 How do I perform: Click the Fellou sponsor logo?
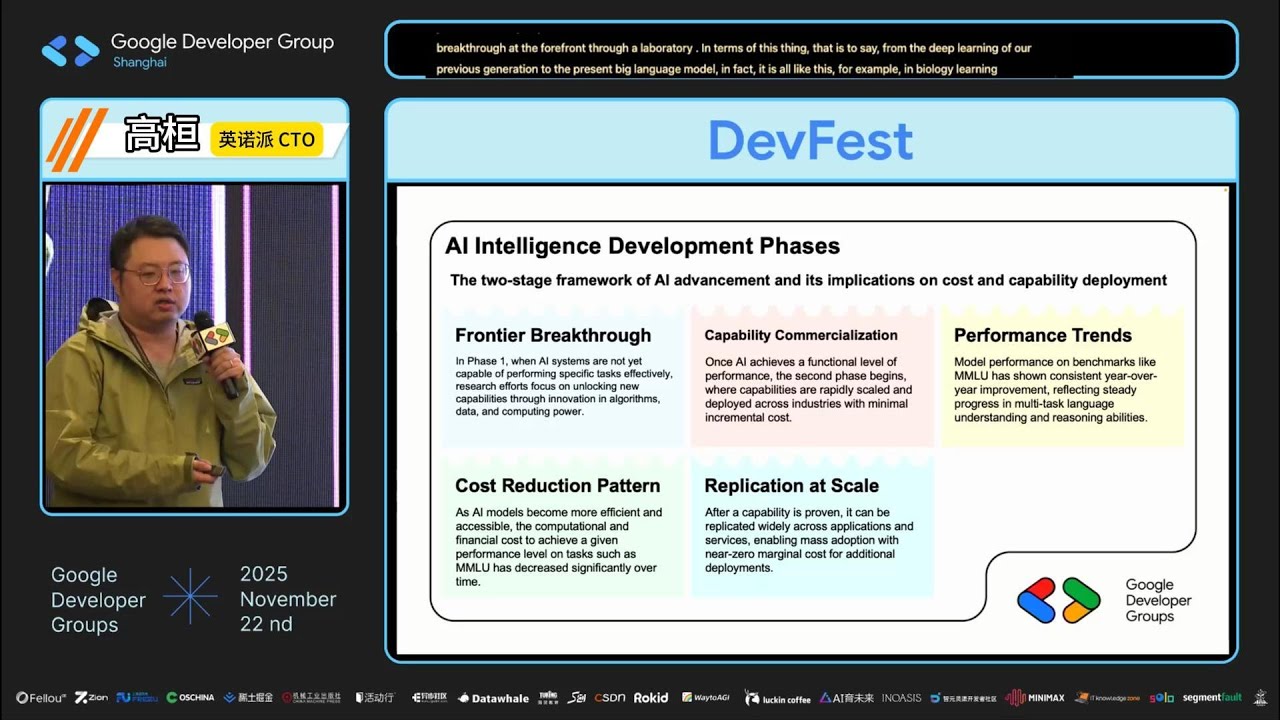pos(41,698)
